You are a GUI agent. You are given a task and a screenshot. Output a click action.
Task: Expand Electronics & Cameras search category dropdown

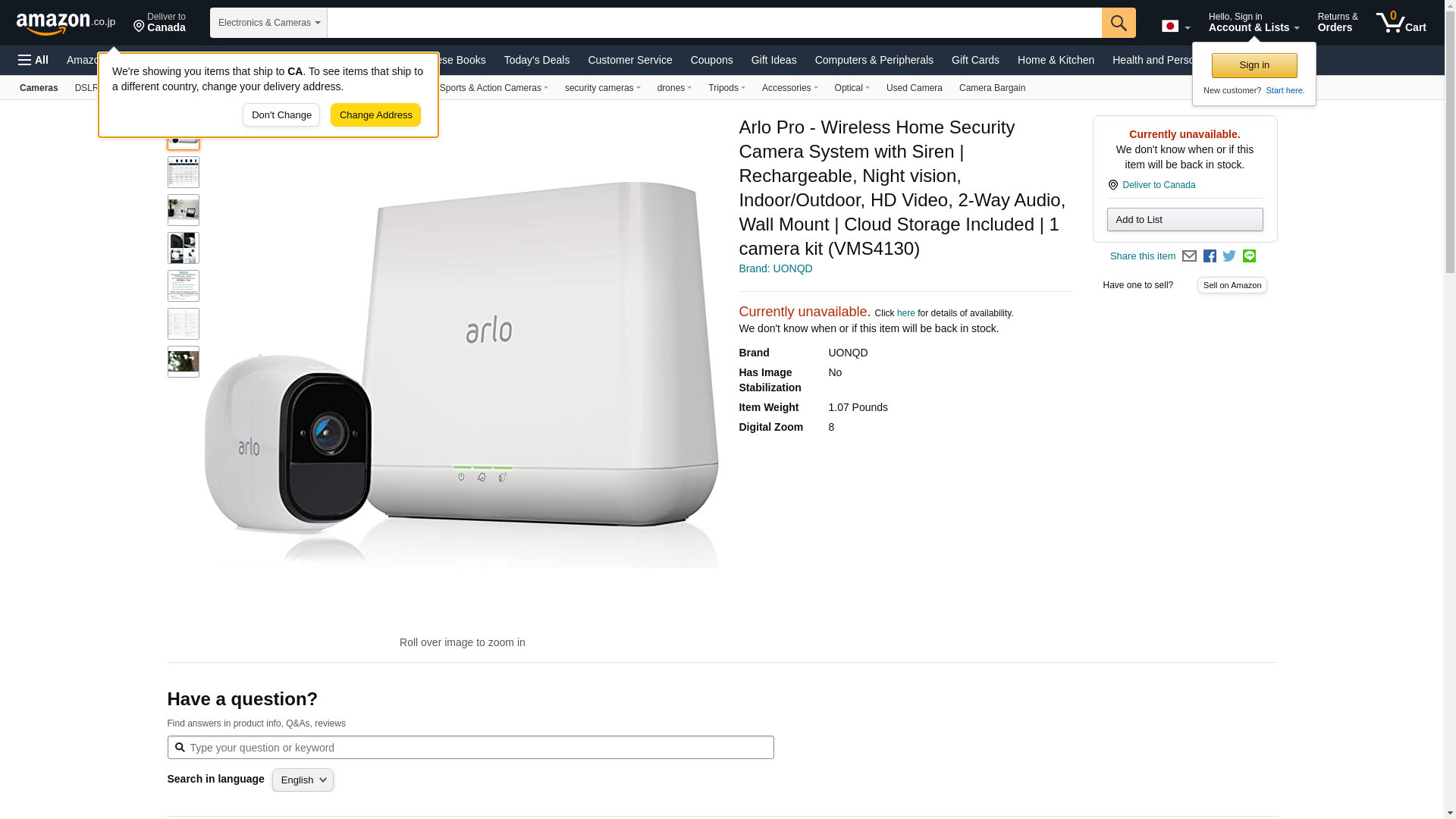click(x=268, y=23)
